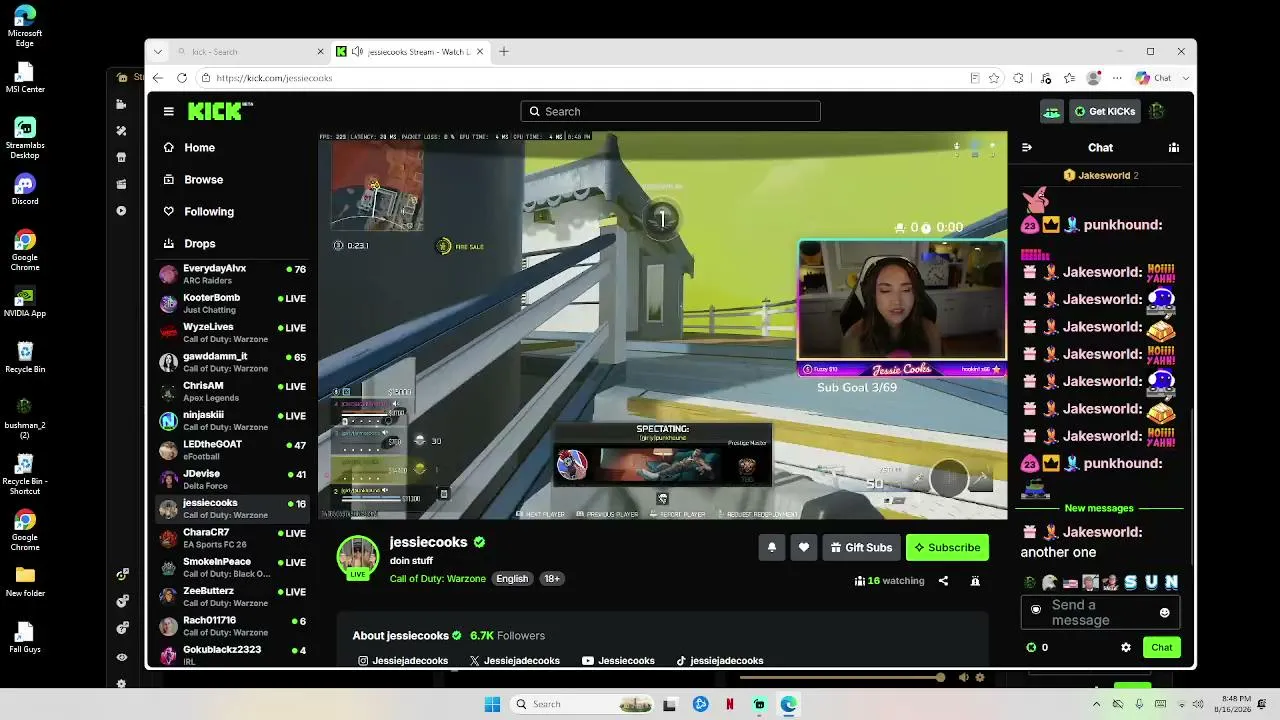Open the user profile avatar in Kick header
The width and height of the screenshot is (1280, 720).
1157,111
